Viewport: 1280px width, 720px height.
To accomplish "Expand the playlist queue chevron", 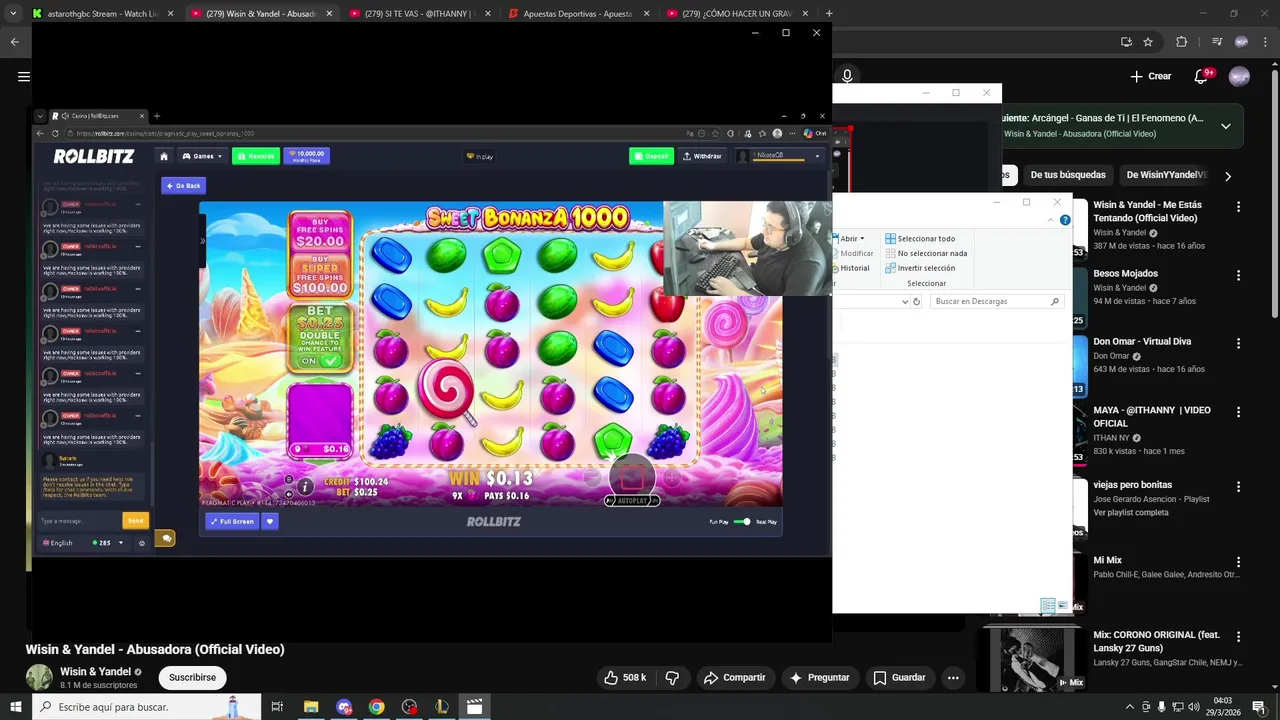I will [1226, 126].
